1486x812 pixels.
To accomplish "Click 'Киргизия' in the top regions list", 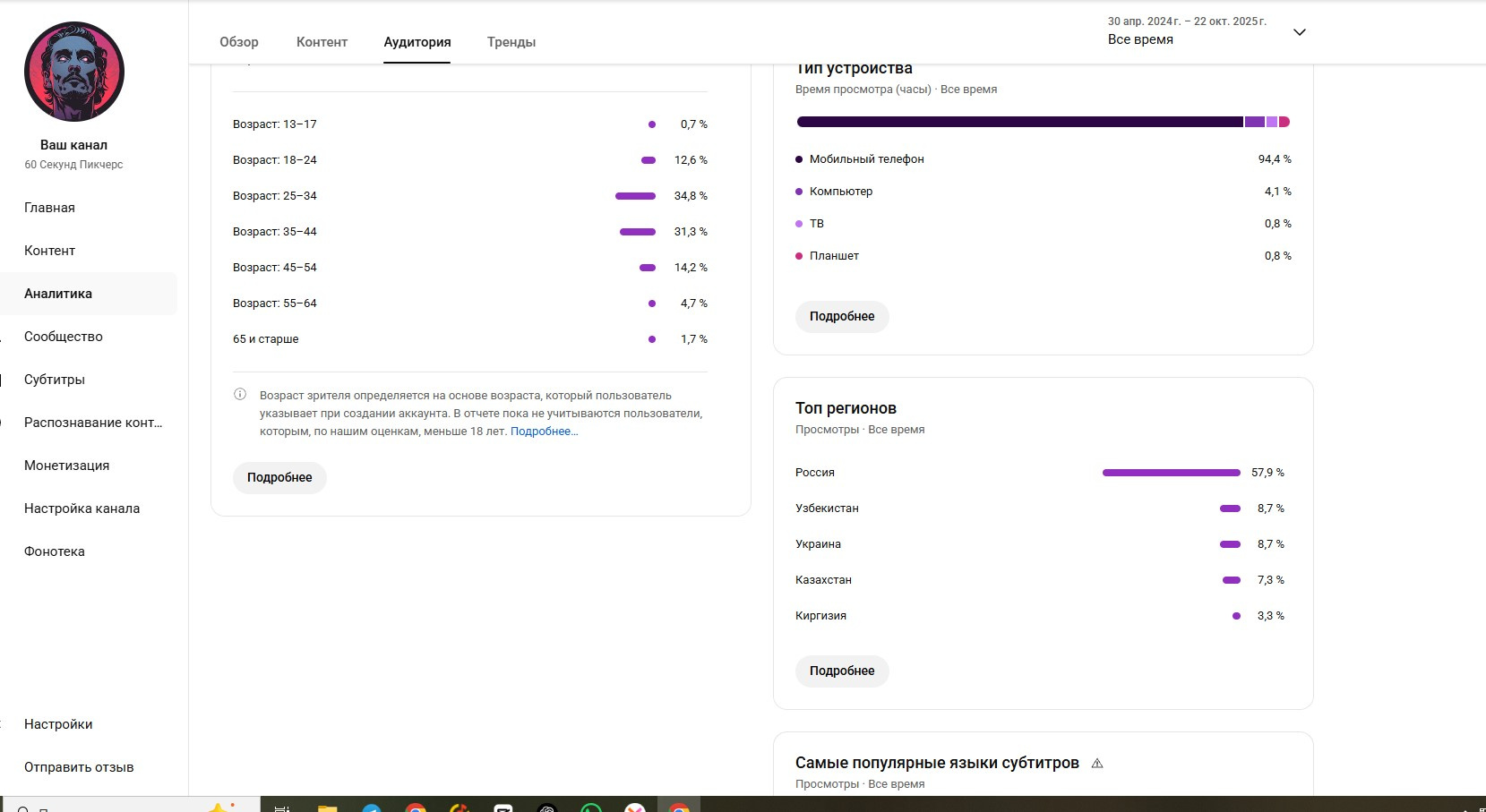I will (820, 616).
